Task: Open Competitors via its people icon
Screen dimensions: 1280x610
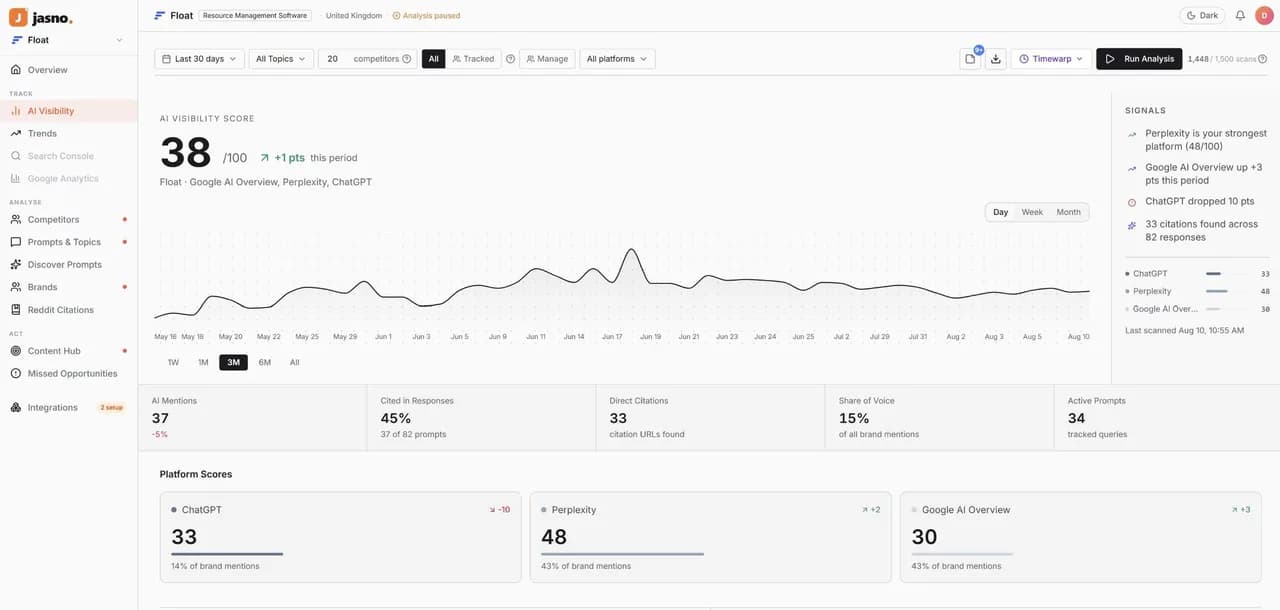Action: (x=16, y=219)
